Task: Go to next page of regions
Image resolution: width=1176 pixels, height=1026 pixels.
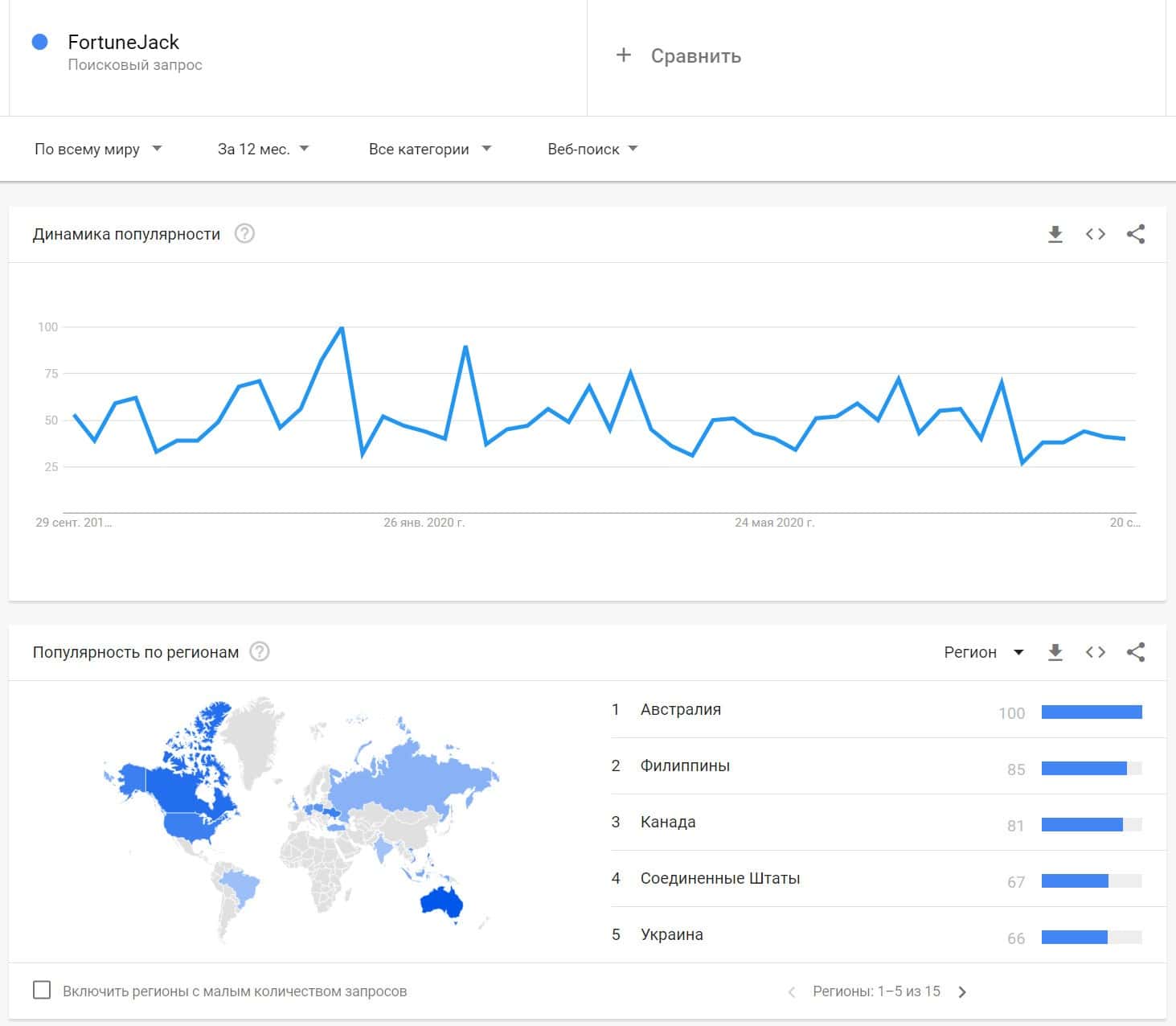Action: pos(962,992)
